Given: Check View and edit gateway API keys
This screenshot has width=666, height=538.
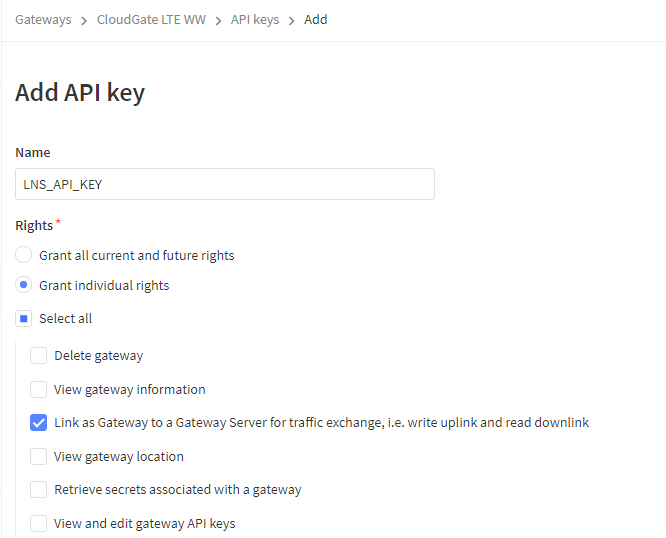Looking at the screenshot, I should pyautogui.click(x=38, y=524).
